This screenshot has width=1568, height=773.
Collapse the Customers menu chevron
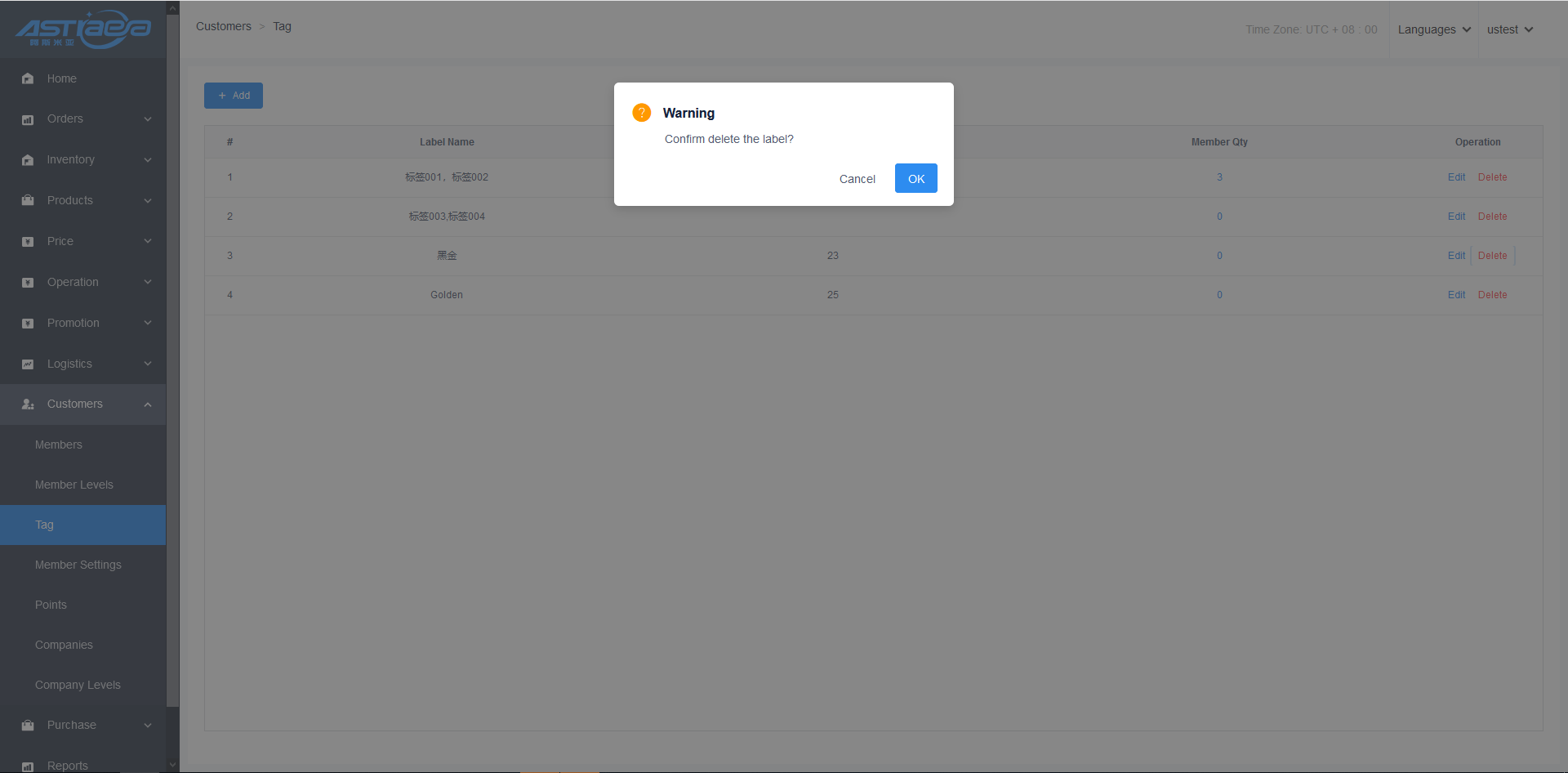click(148, 404)
